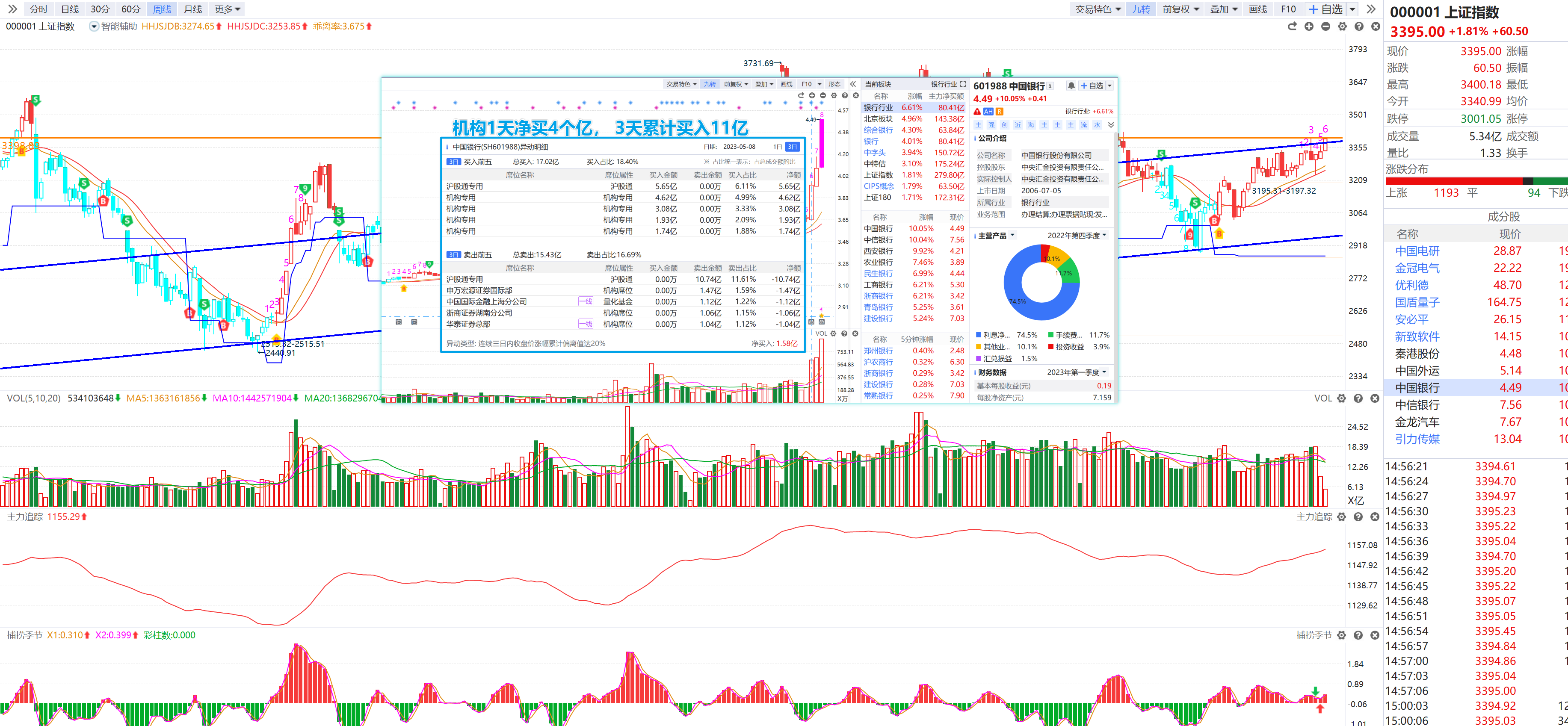Select 60分 period tab
The image size is (1568, 726).
[x=131, y=9]
